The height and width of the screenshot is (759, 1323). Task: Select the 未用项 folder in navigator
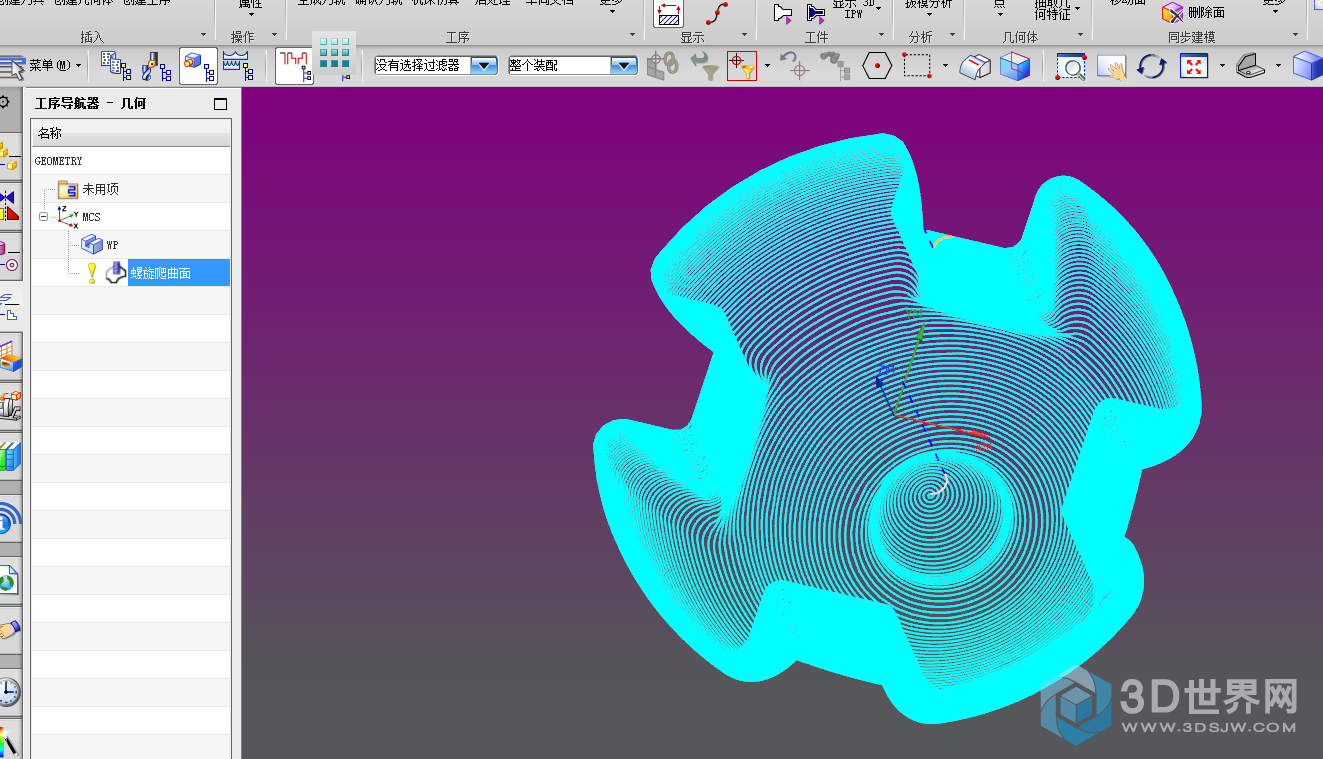pyautogui.click(x=89, y=188)
